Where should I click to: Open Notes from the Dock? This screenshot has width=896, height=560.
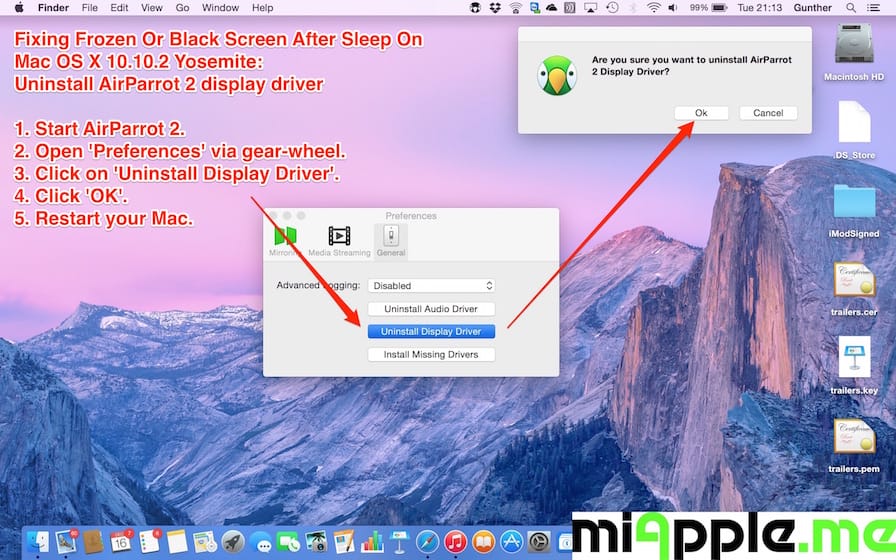click(x=177, y=541)
